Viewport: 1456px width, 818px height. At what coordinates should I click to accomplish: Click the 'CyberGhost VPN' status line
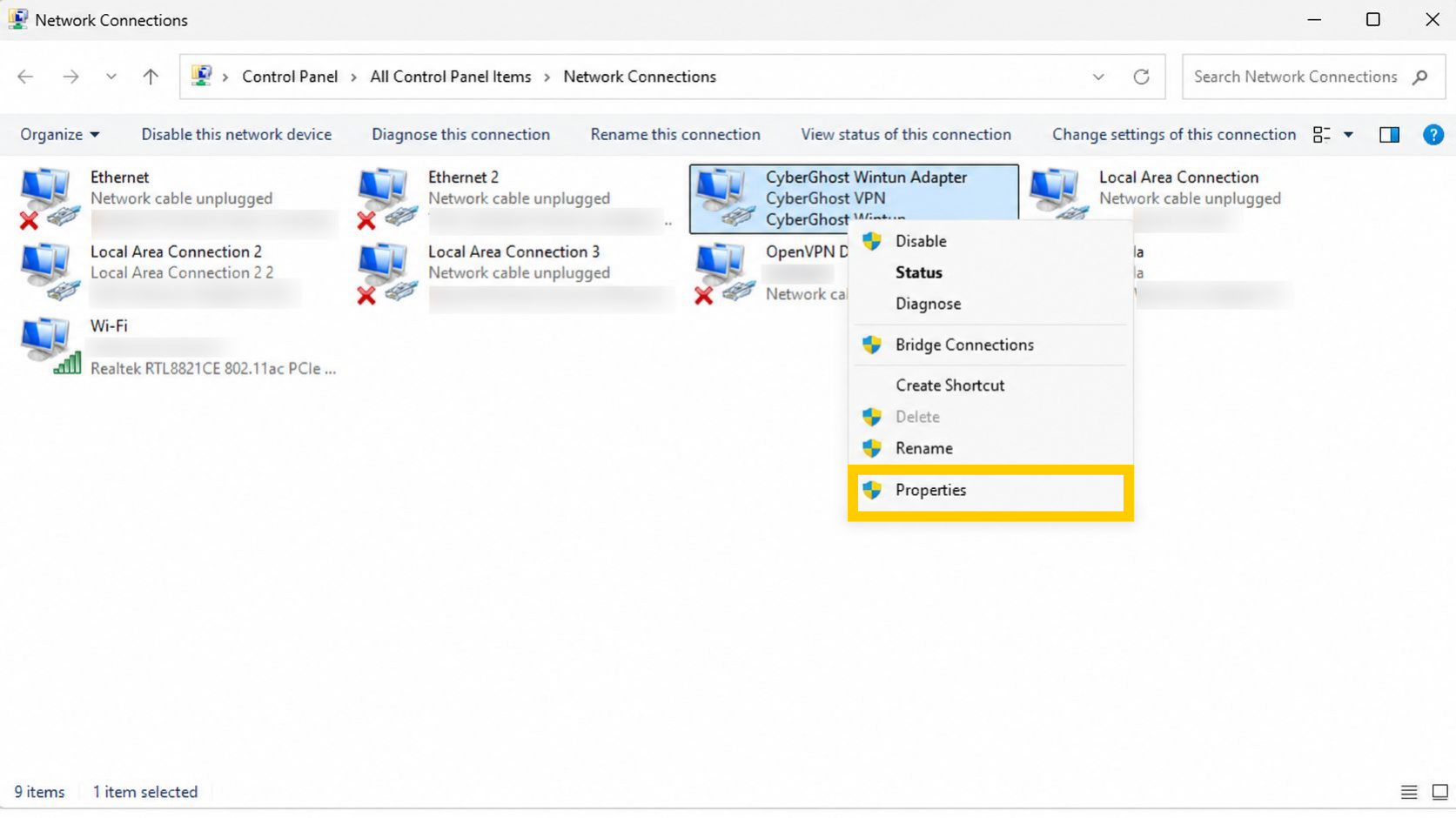pyautogui.click(x=826, y=198)
